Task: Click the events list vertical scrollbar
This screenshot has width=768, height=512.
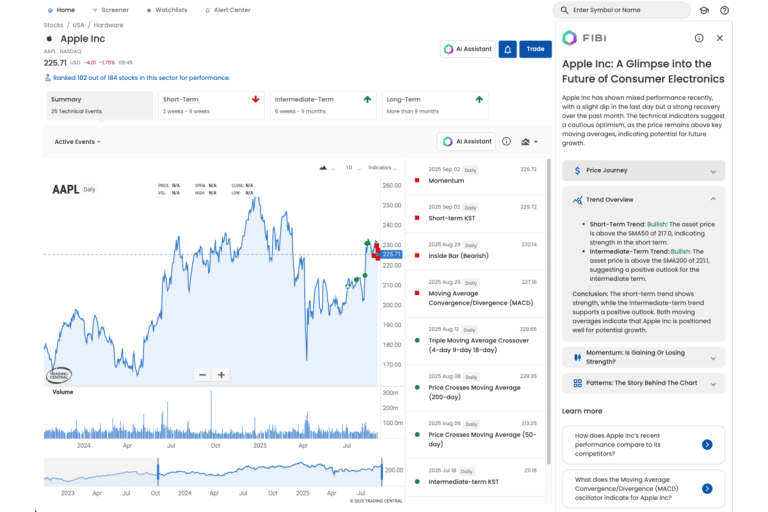Action: (x=549, y=311)
